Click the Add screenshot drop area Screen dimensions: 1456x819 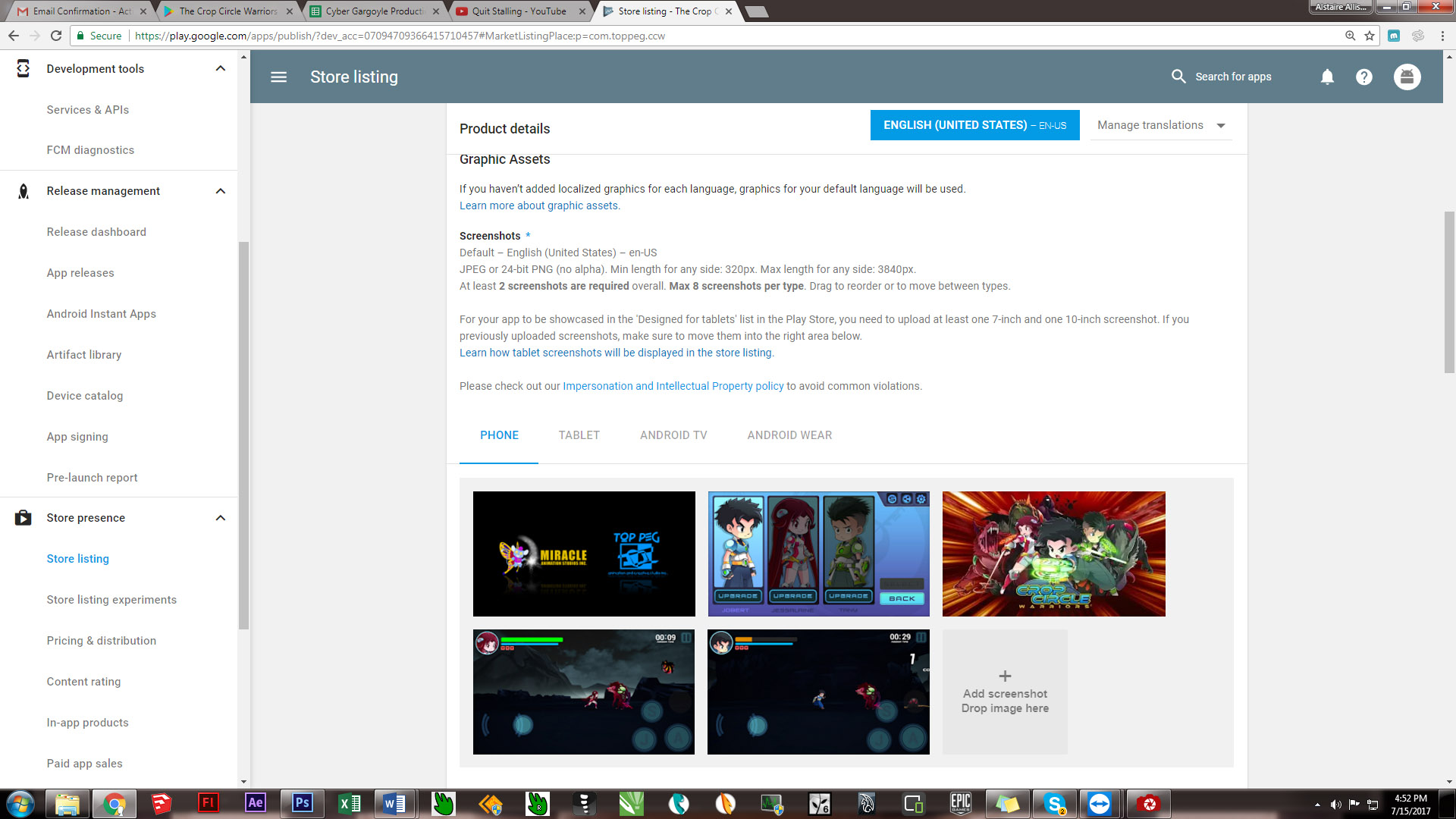1005,692
